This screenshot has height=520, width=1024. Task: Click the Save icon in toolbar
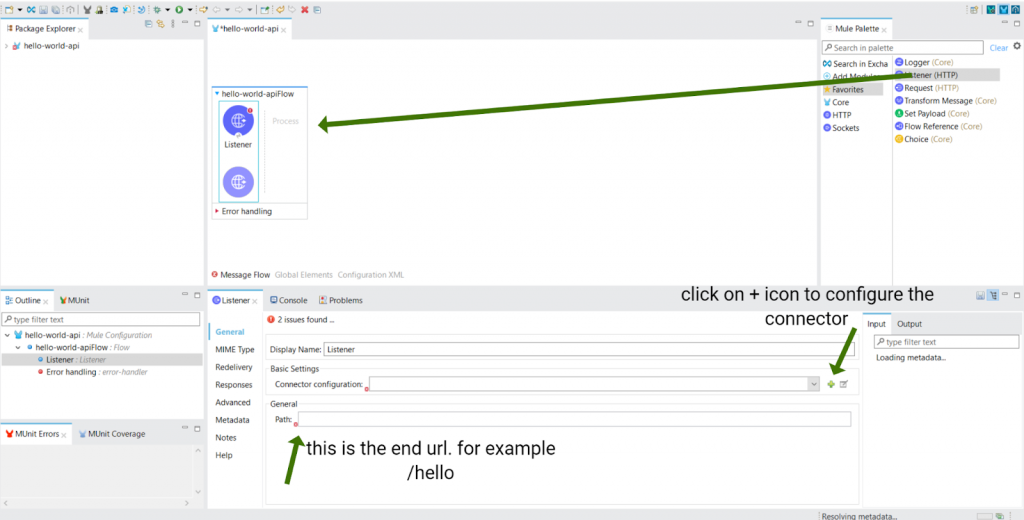coord(44,10)
